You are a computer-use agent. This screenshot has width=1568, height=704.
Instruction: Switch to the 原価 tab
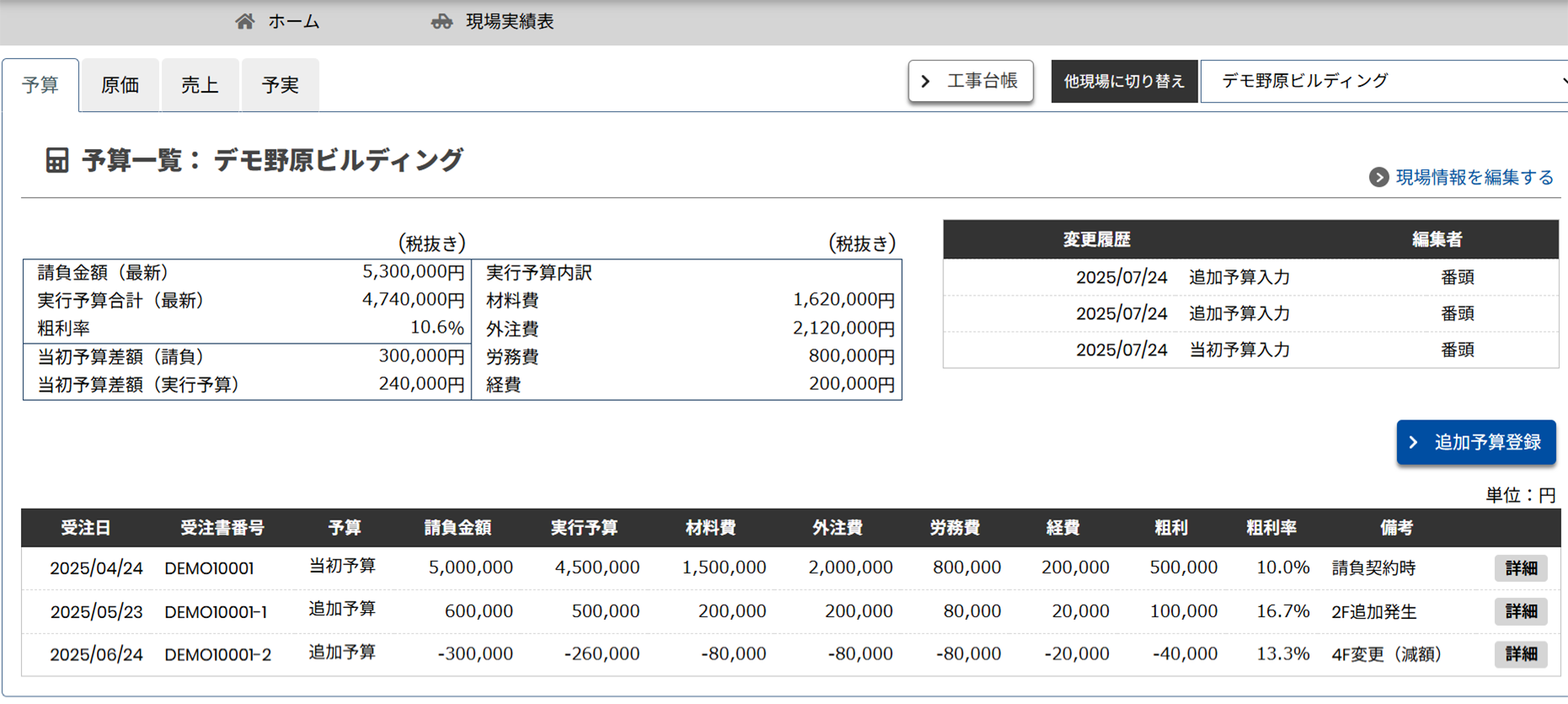coord(120,85)
